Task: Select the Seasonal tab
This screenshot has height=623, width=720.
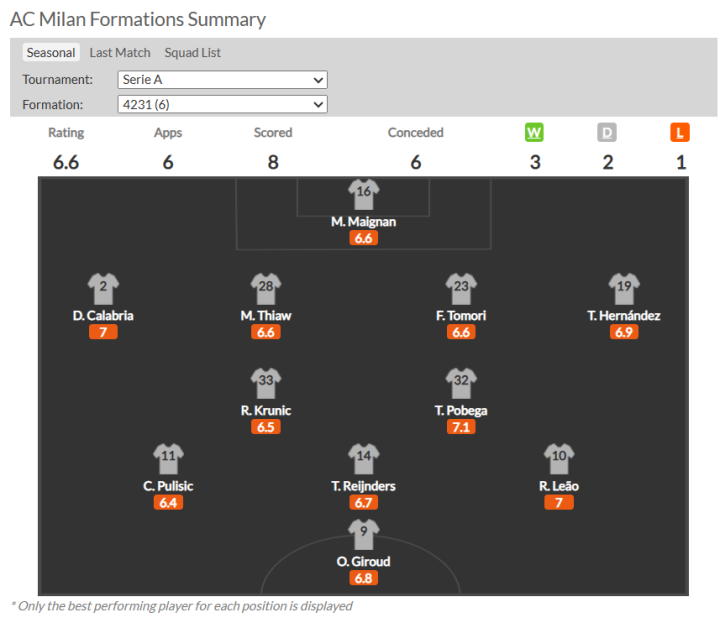Action: [x=51, y=53]
